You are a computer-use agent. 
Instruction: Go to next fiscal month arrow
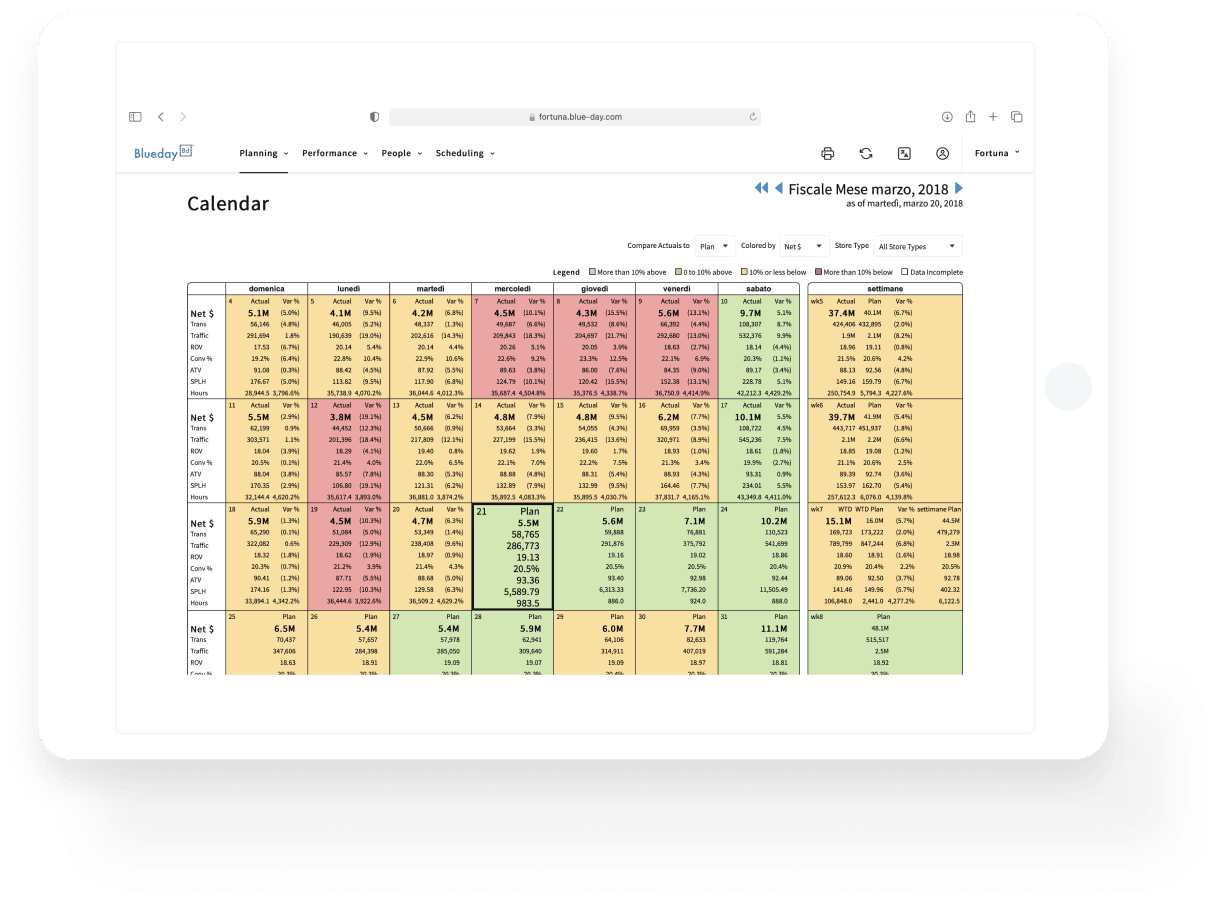point(959,188)
